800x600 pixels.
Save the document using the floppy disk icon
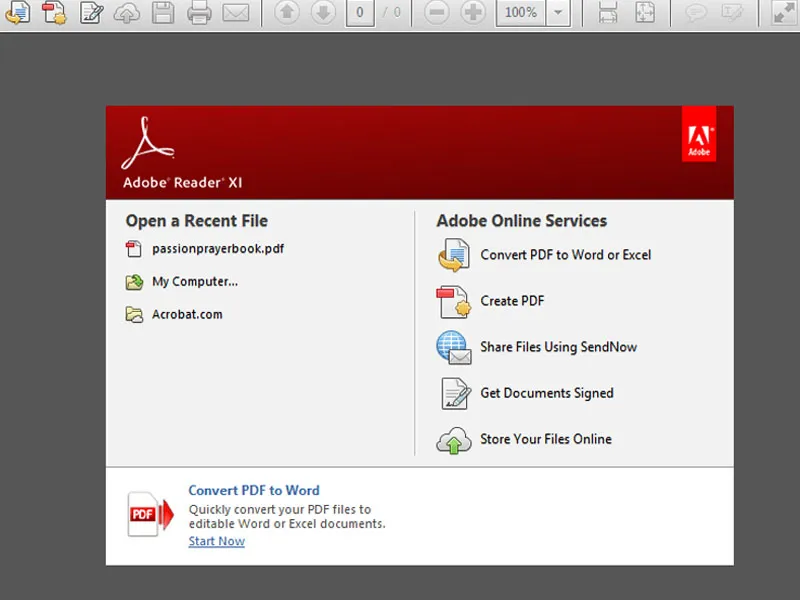pyautogui.click(x=162, y=14)
